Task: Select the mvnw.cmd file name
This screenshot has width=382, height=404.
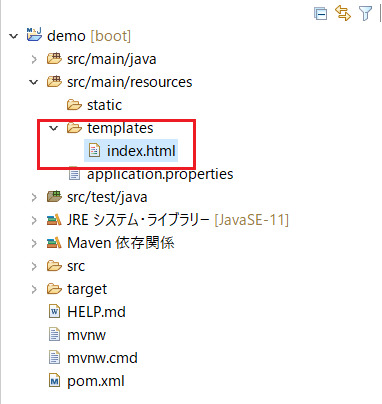Action: pos(102,358)
